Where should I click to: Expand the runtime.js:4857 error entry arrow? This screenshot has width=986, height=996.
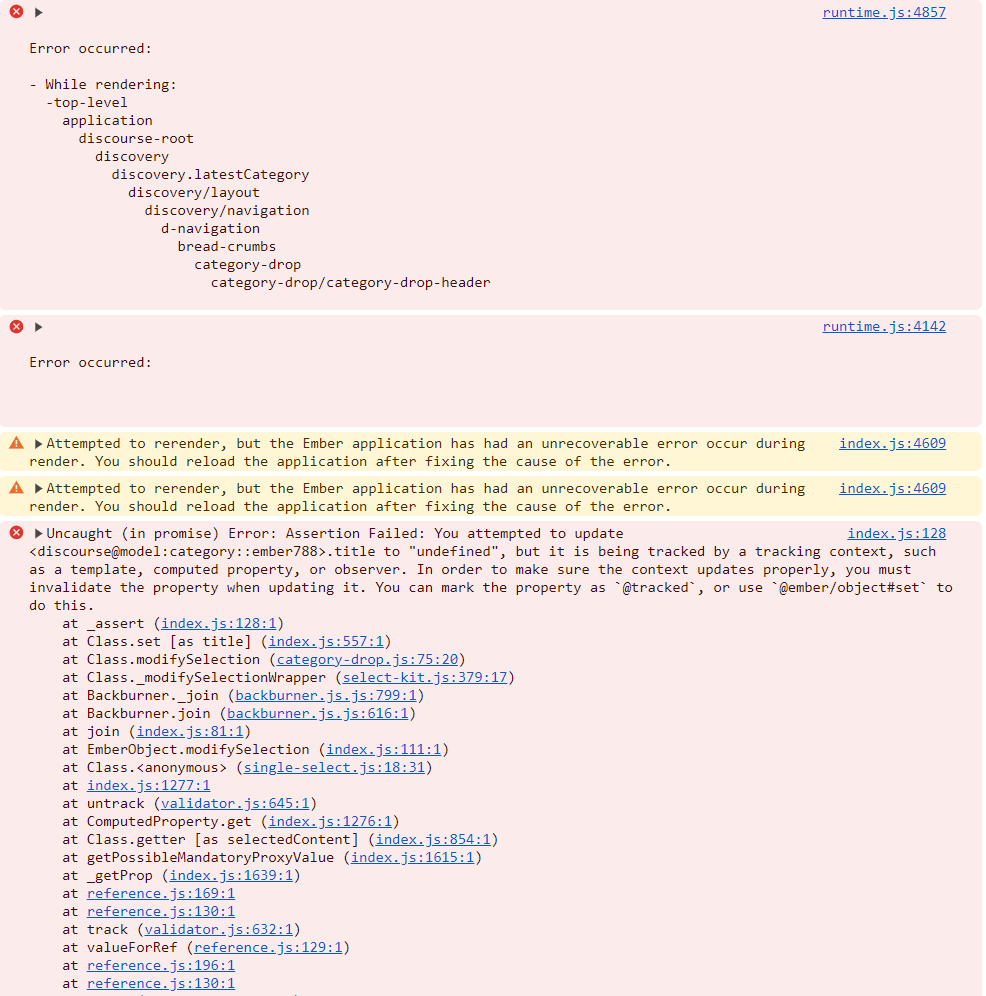tap(39, 12)
